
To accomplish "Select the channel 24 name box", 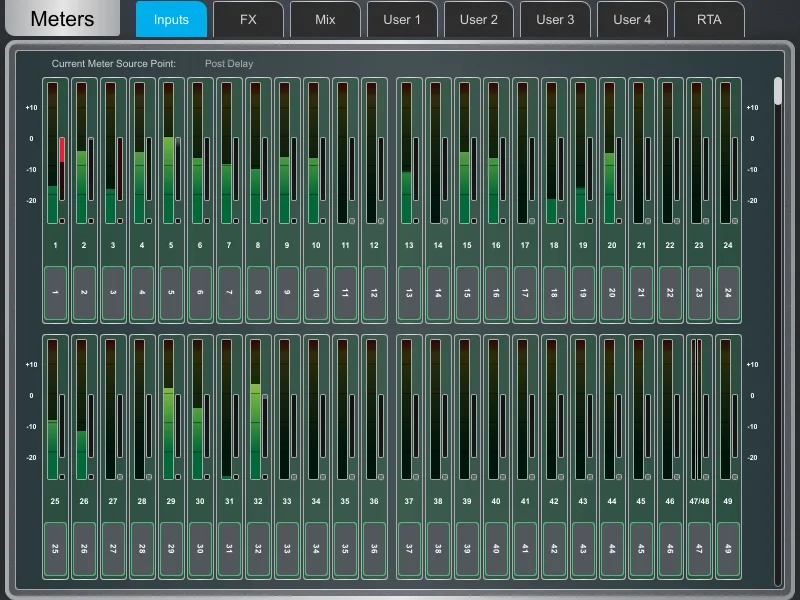I will coord(728,293).
